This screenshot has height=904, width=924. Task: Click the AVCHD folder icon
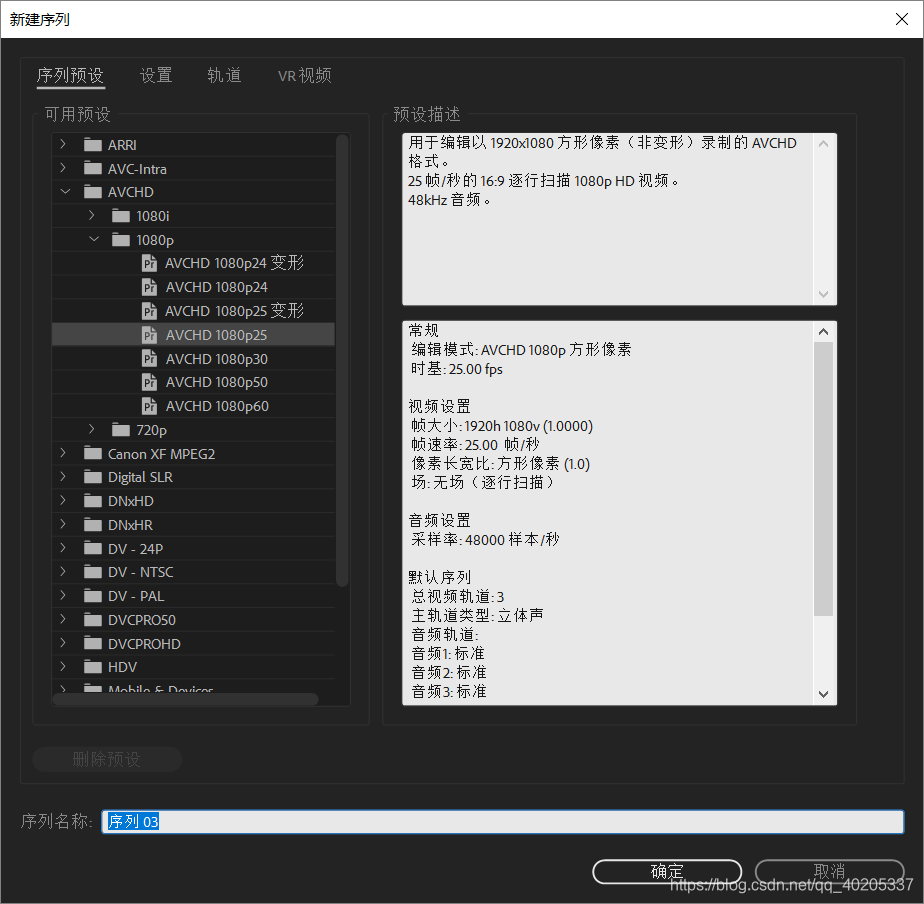(x=93, y=192)
